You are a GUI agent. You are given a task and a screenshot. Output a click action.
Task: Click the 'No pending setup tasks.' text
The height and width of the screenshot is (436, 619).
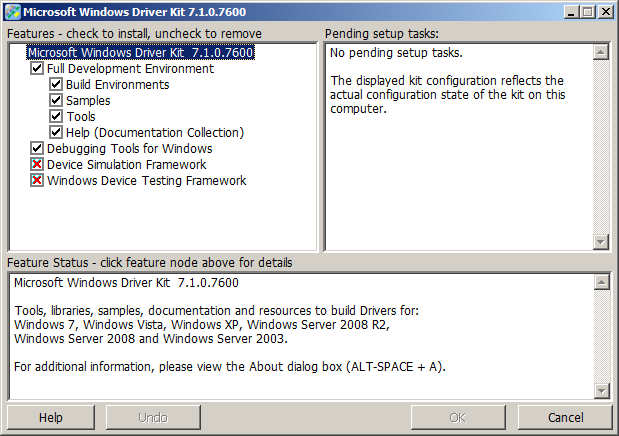click(396, 53)
